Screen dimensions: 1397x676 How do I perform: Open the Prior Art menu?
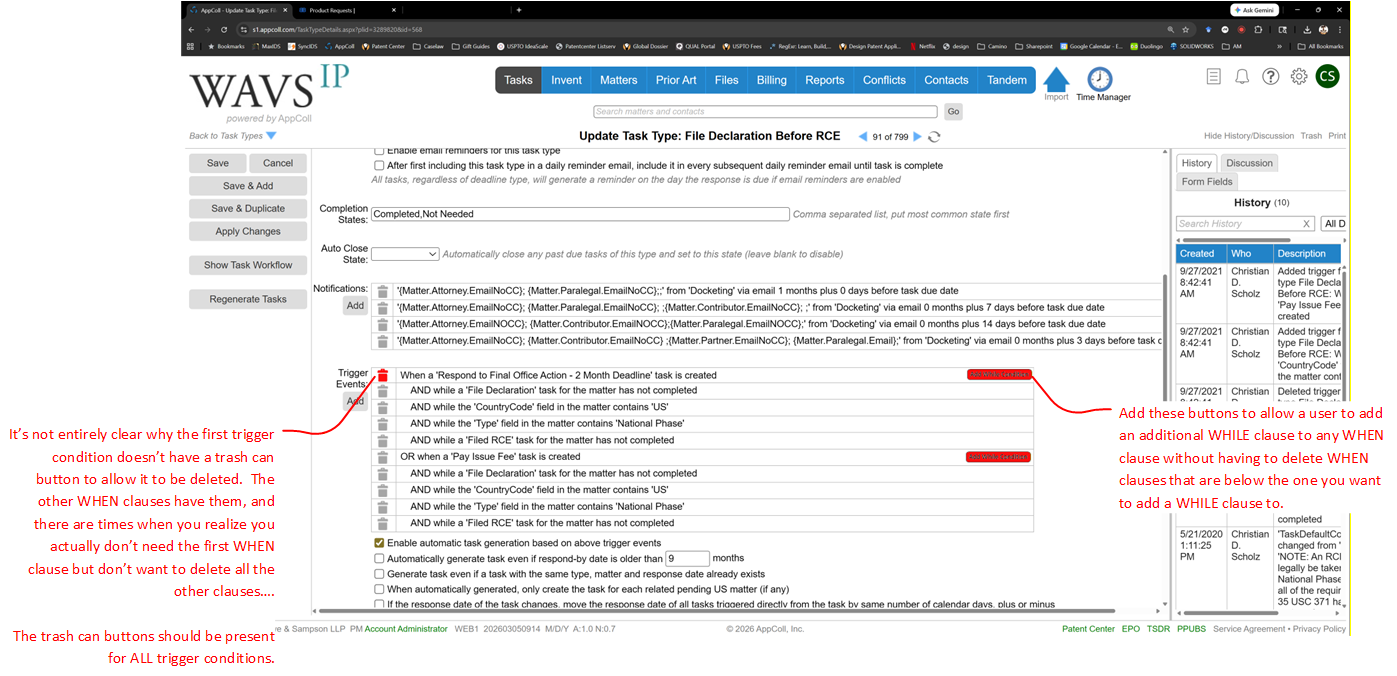tap(676, 80)
